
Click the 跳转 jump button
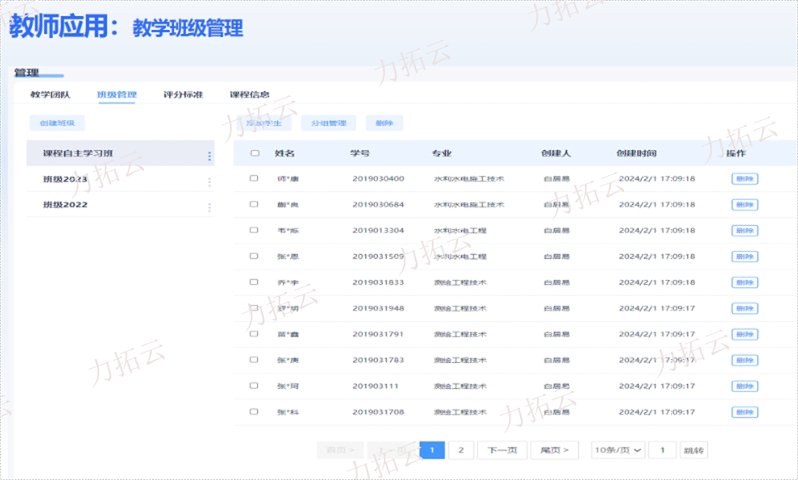694,450
